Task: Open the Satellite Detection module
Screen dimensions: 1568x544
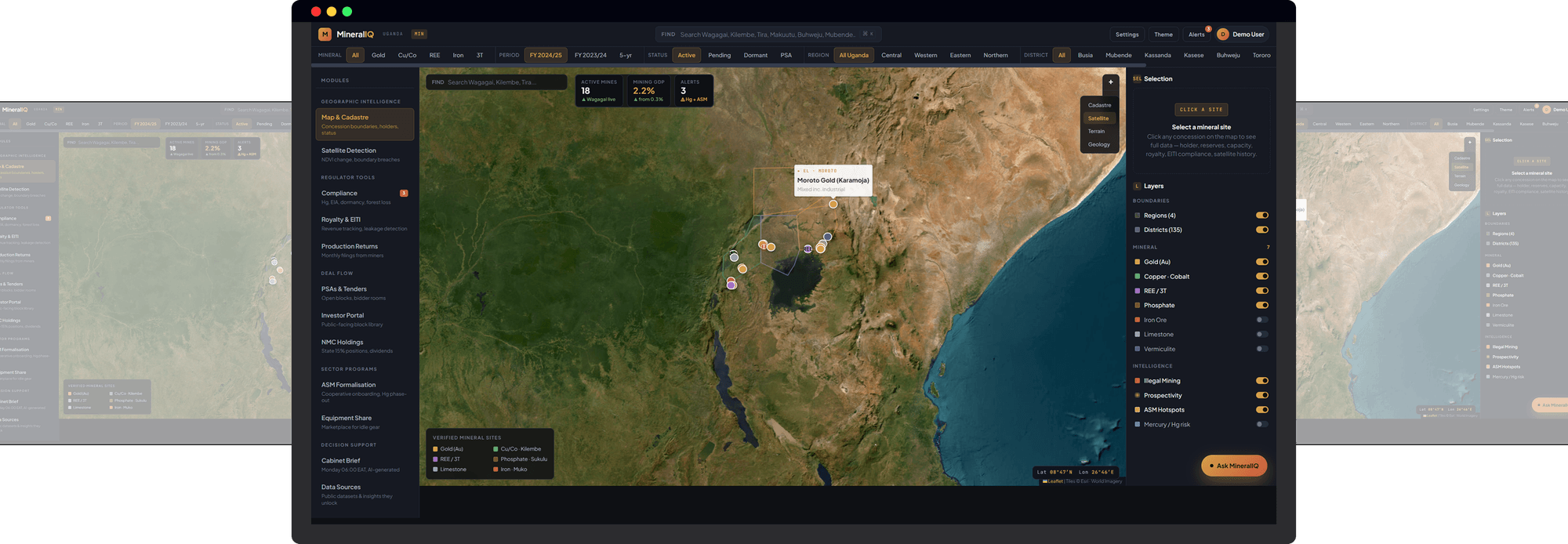Action: [365, 154]
